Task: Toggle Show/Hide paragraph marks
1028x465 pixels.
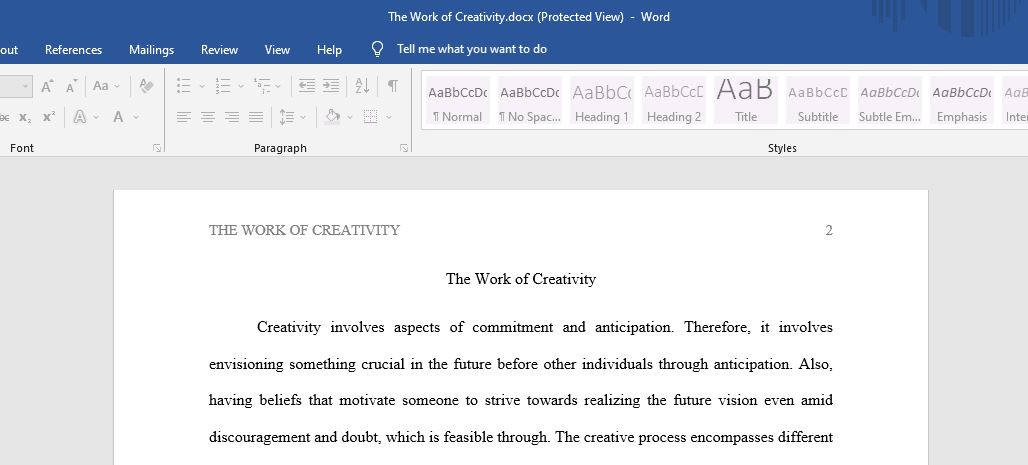Action: tap(392, 86)
